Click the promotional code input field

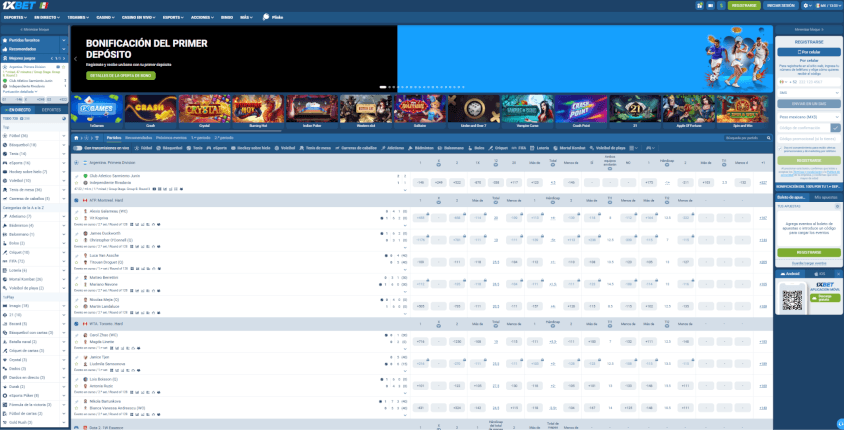(809, 138)
